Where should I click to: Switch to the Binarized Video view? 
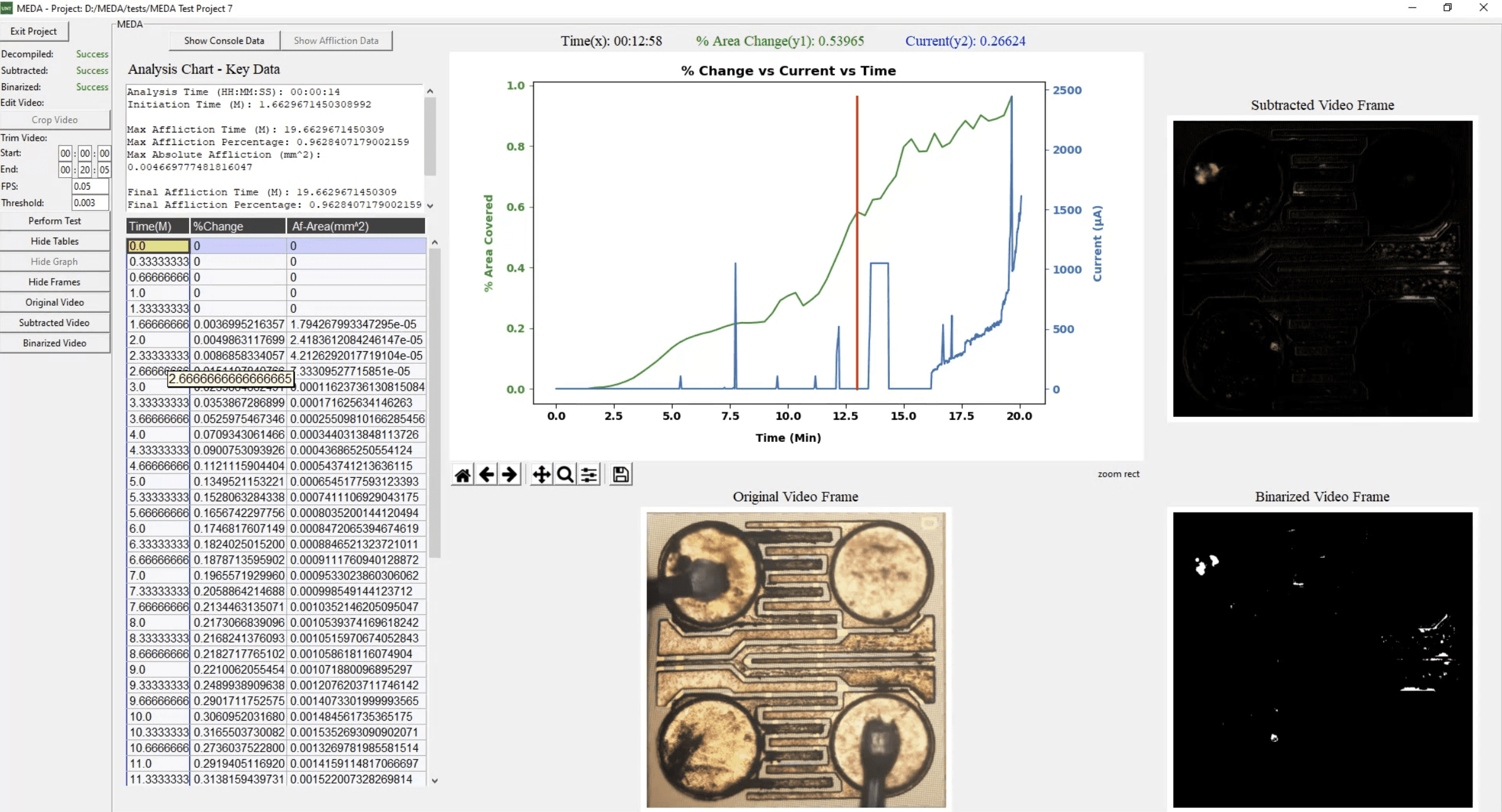55,343
